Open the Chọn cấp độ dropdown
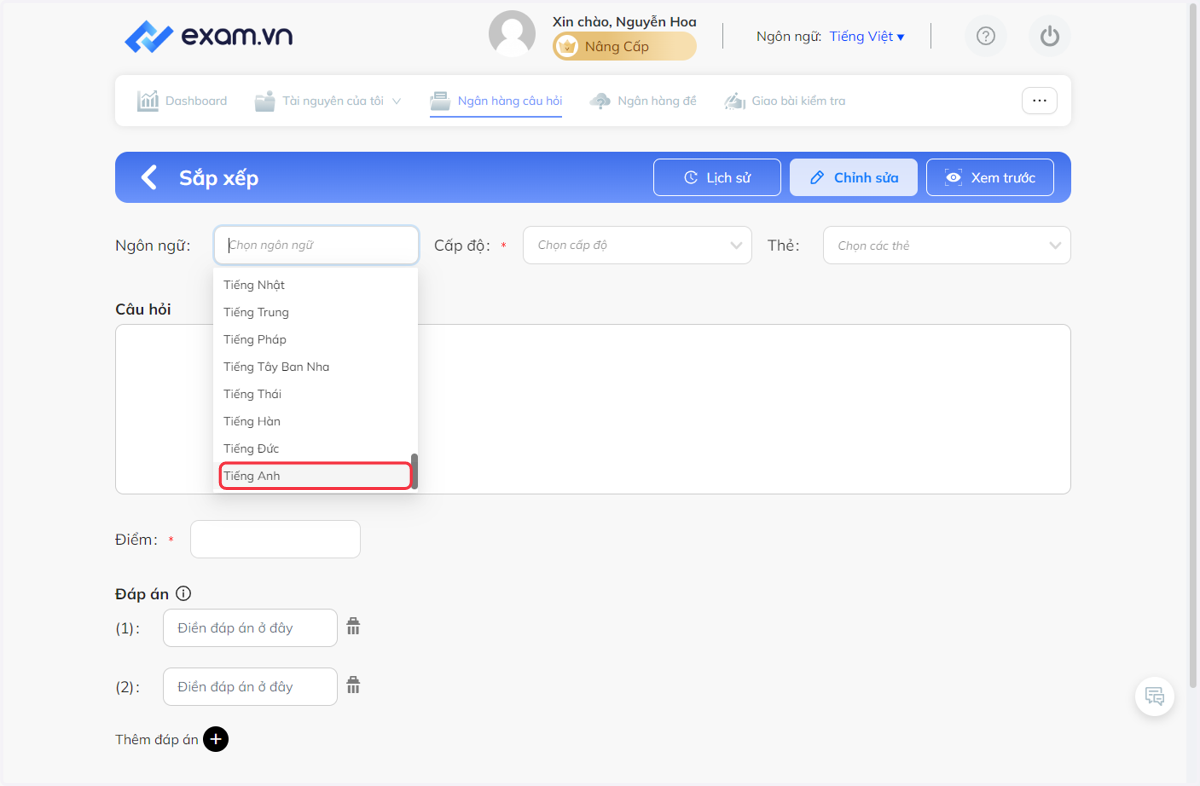The width and height of the screenshot is (1200, 786). pyautogui.click(x=637, y=245)
